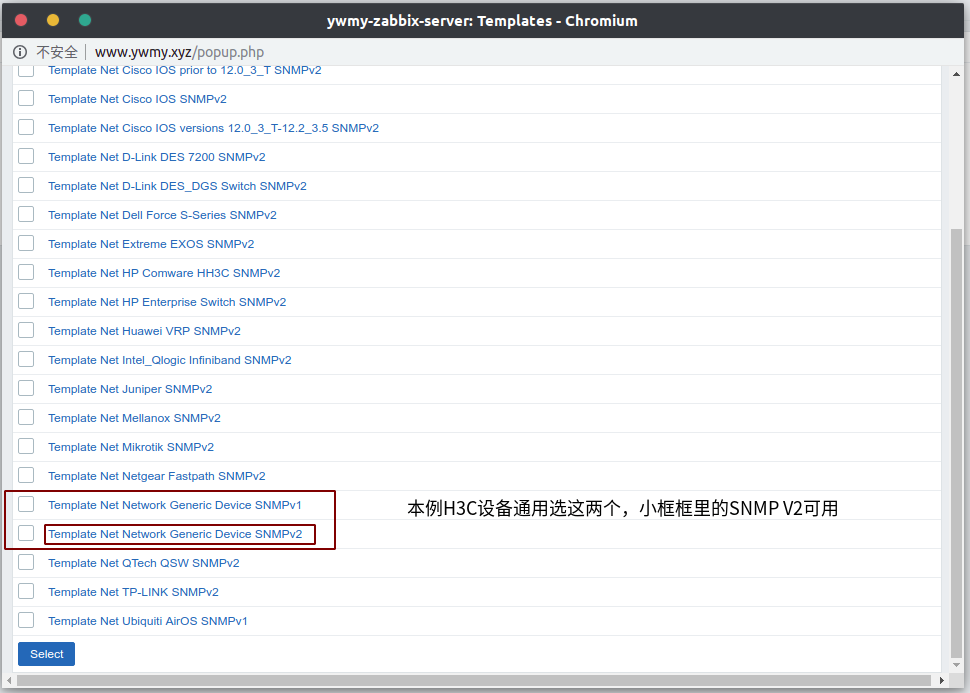The height and width of the screenshot is (693, 970).
Task: Click the site info icon in address bar
Action: coord(20,52)
